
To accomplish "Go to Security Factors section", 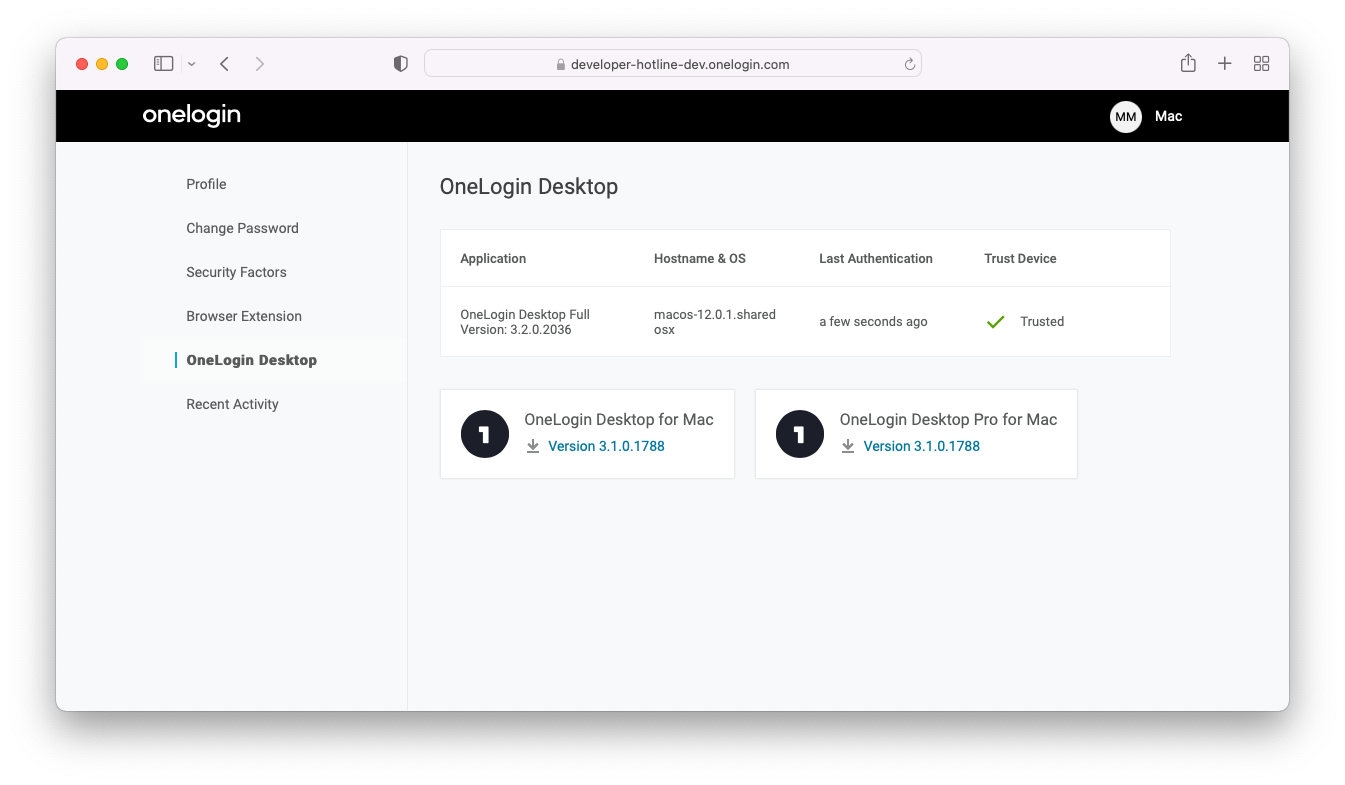I will click(x=236, y=272).
